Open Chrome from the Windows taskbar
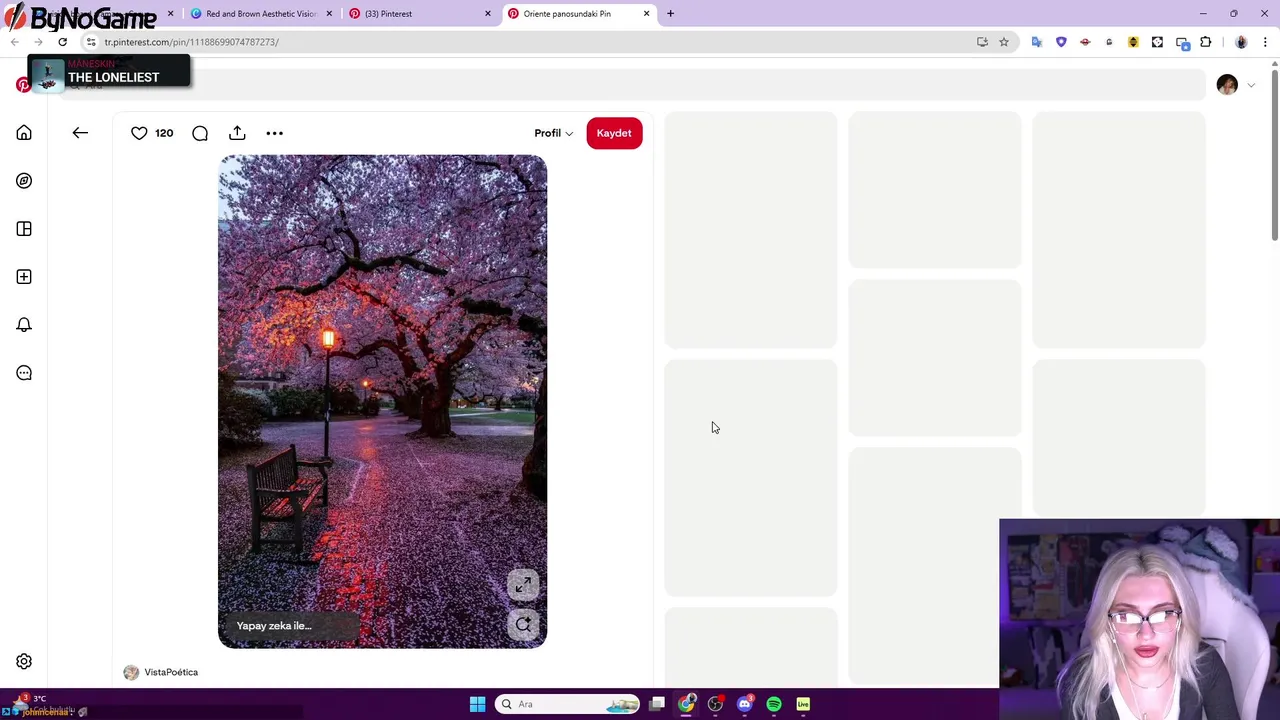The width and height of the screenshot is (1280, 720). [x=686, y=704]
